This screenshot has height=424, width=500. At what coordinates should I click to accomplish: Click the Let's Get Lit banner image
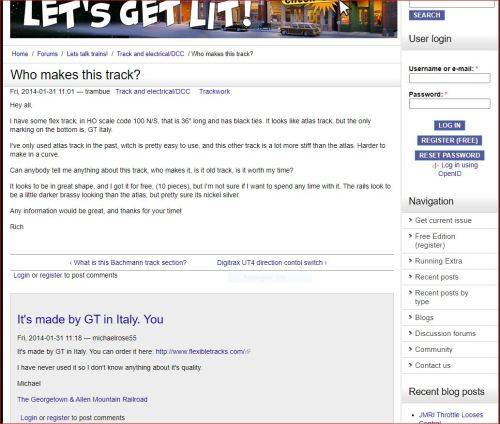[x=203, y=18]
